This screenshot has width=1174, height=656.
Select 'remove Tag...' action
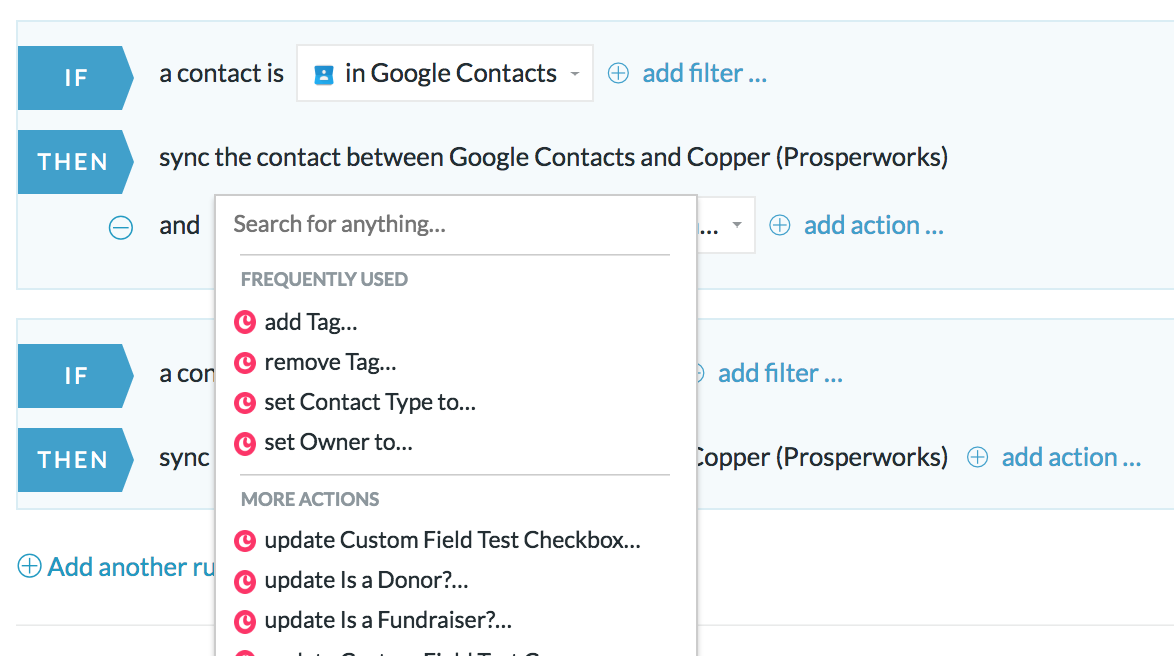point(330,362)
